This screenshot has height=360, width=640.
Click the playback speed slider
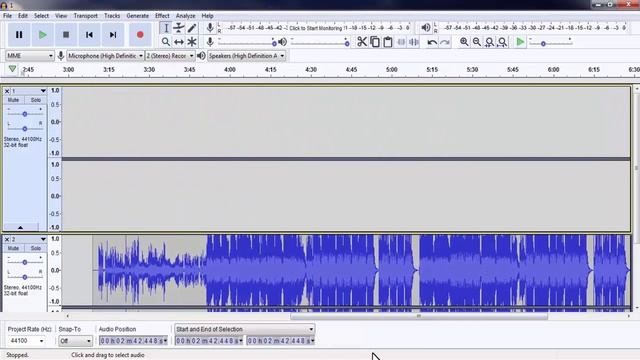(550, 42)
